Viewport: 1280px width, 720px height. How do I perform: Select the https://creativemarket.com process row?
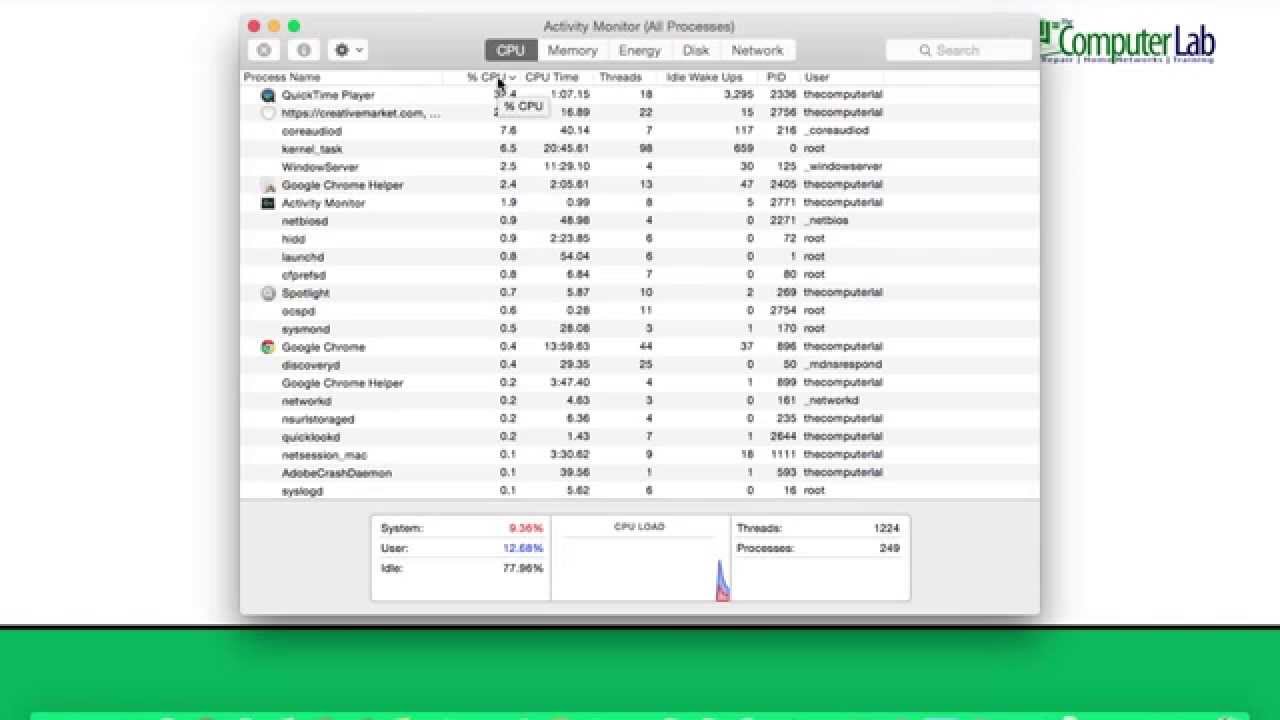pos(640,113)
